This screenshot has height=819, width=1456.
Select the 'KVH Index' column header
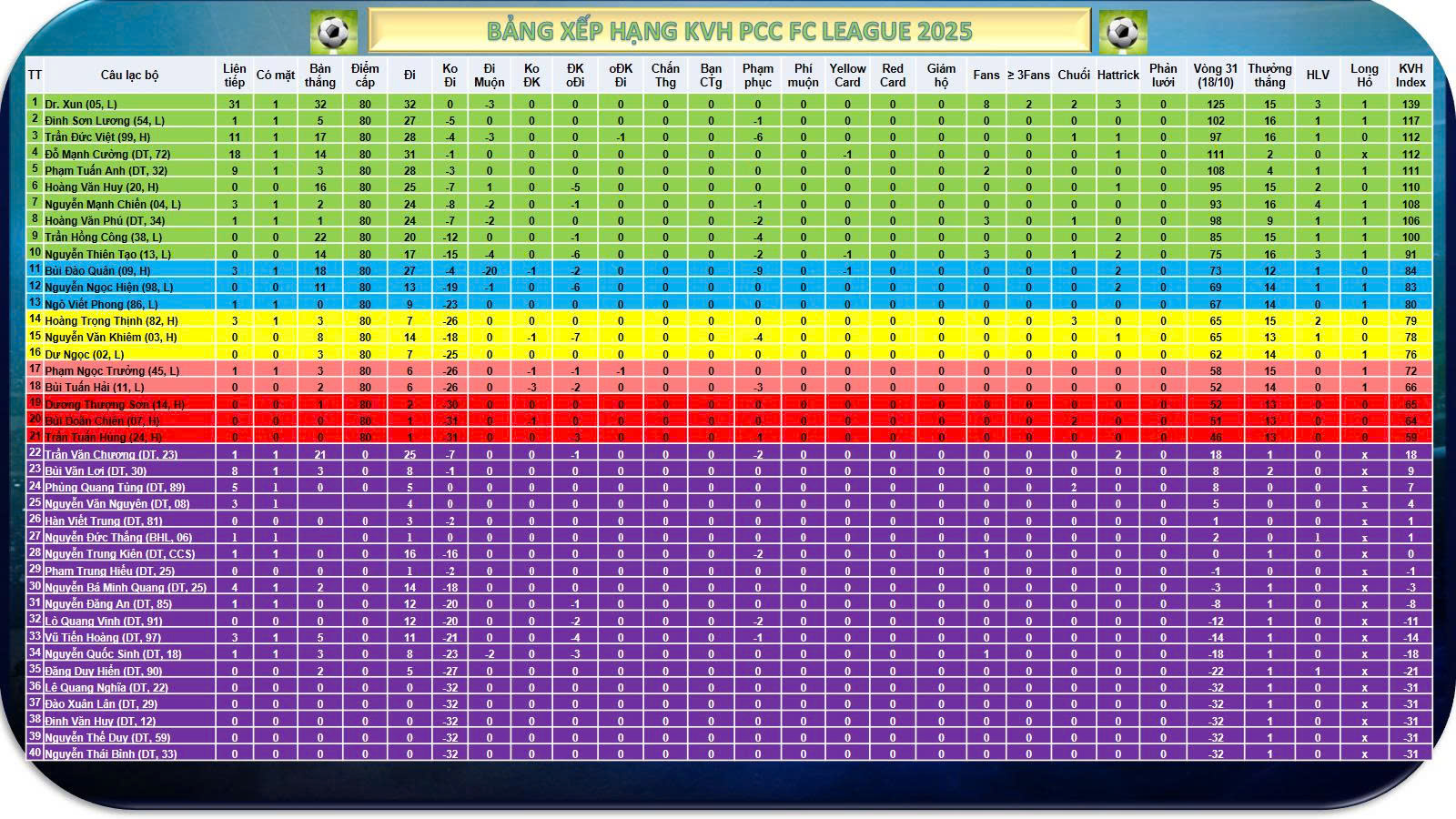(1410, 76)
